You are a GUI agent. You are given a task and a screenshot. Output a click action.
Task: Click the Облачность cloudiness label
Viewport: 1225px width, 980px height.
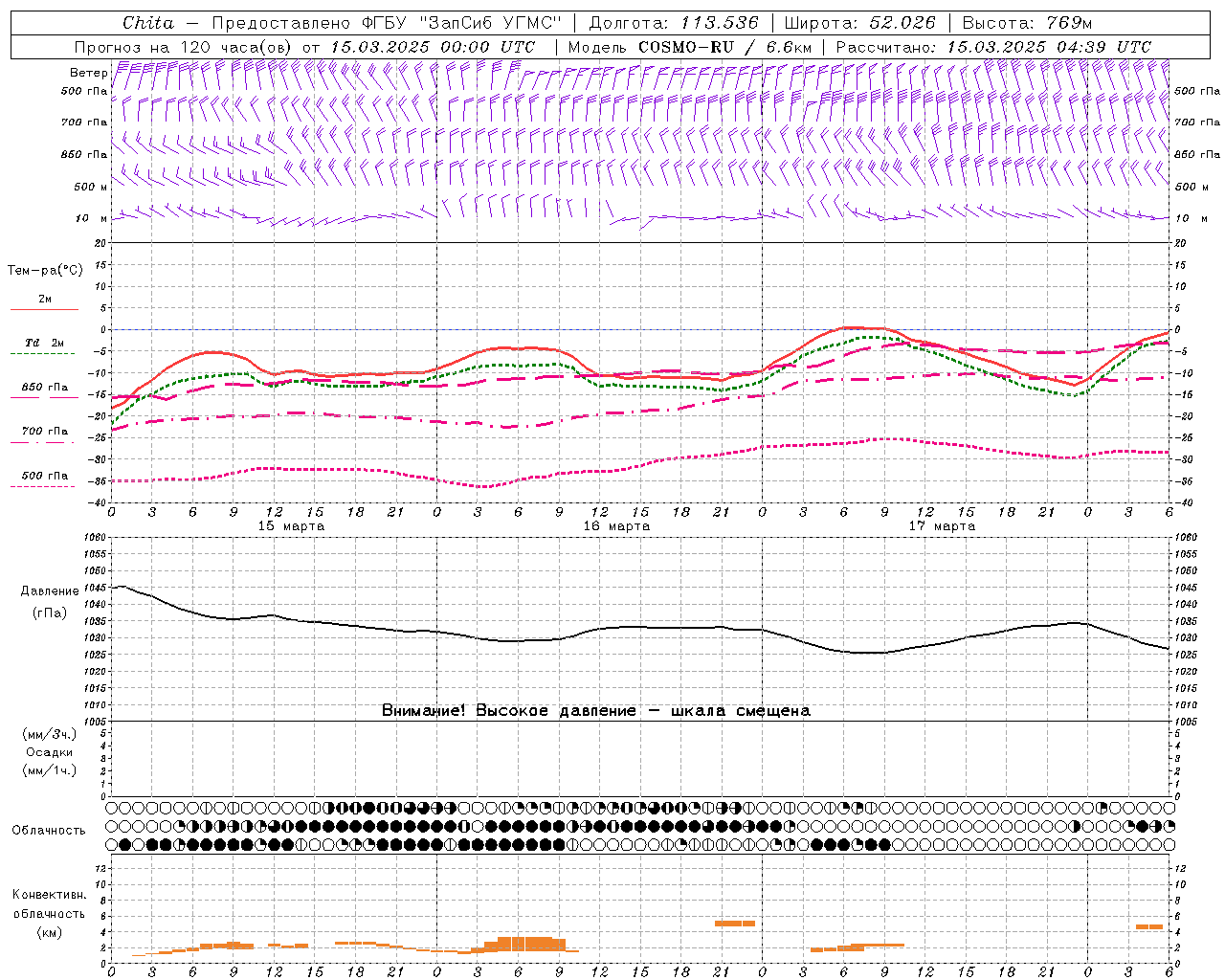coord(49,830)
